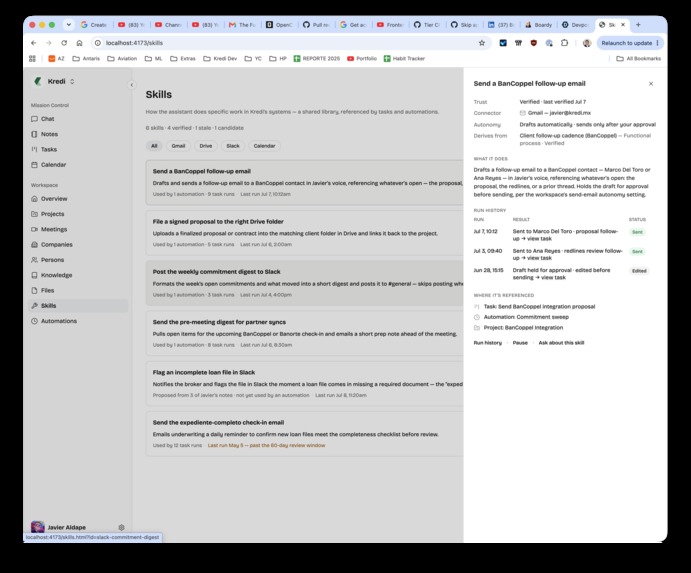This screenshot has width=691, height=573.
Task: Open 'Send the expediente-completo check-in email' skill
Action: point(305,434)
